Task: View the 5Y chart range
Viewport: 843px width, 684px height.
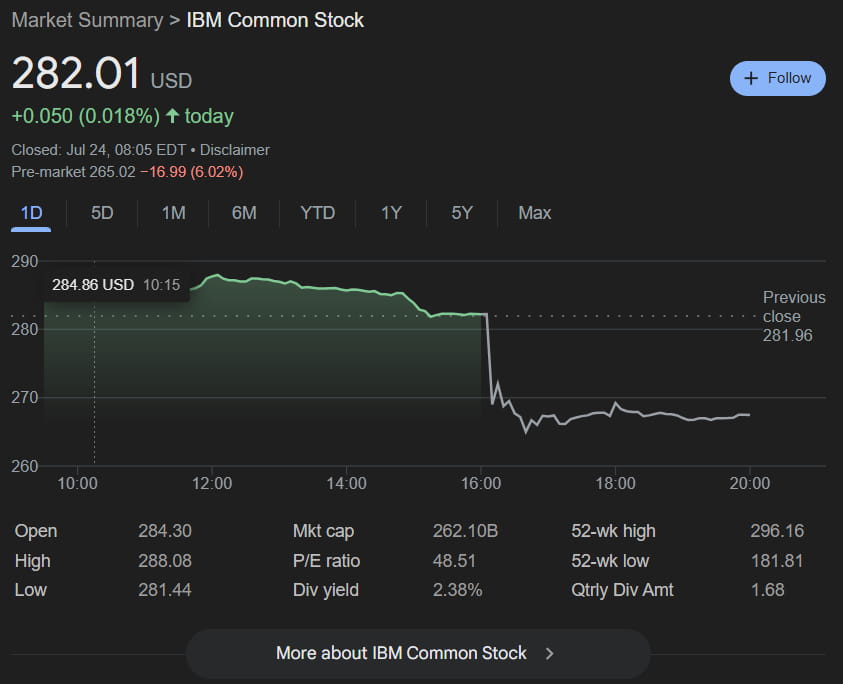Action: tap(462, 213)
